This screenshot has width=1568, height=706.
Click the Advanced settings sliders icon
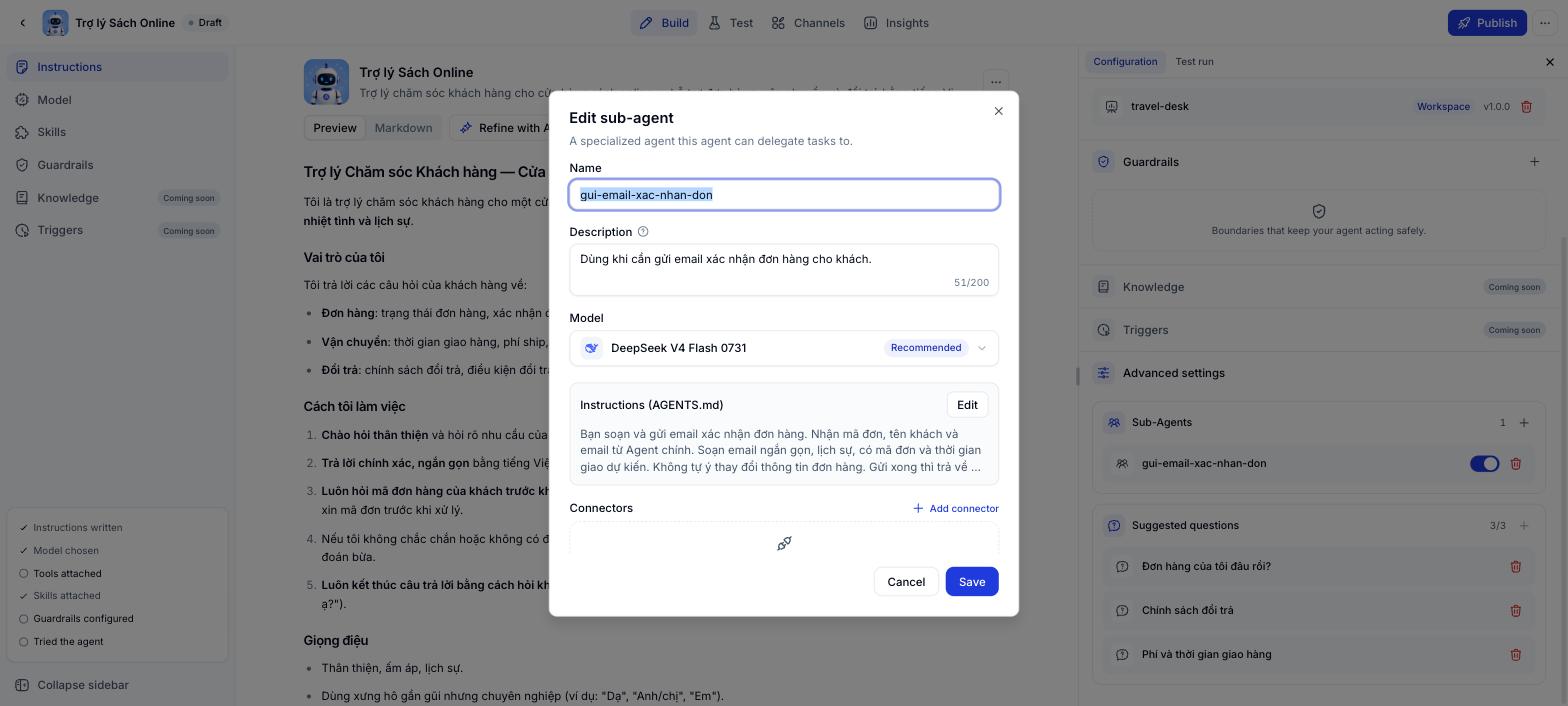(x=1103, y=373)
